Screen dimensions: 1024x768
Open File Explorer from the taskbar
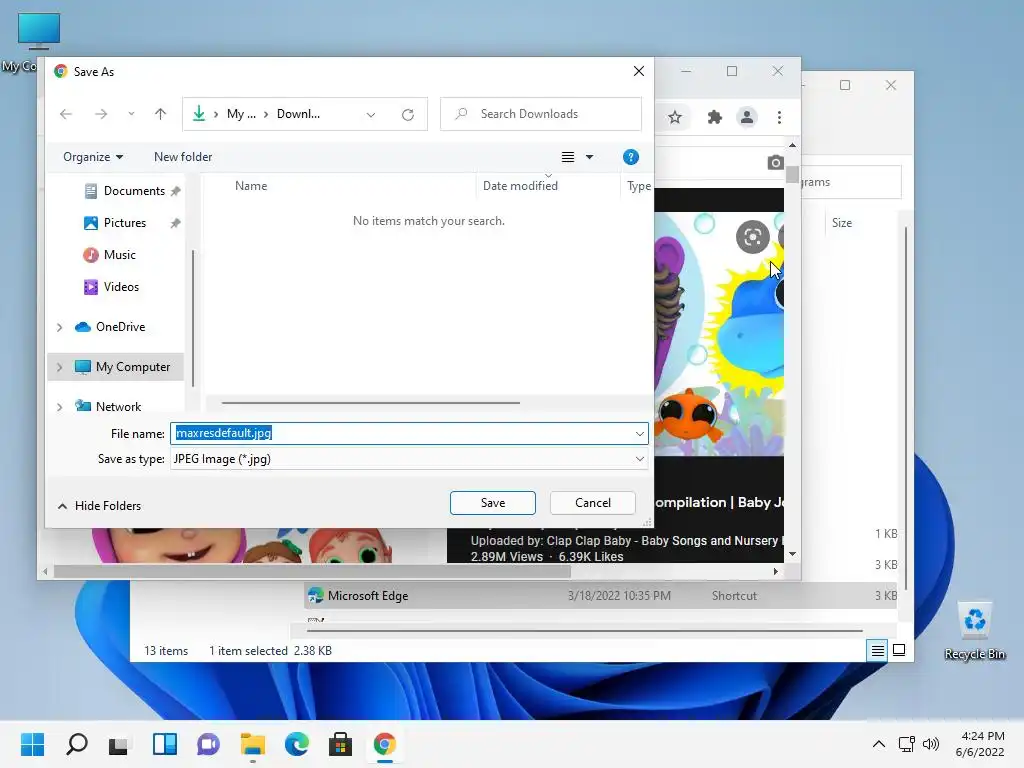253,744
